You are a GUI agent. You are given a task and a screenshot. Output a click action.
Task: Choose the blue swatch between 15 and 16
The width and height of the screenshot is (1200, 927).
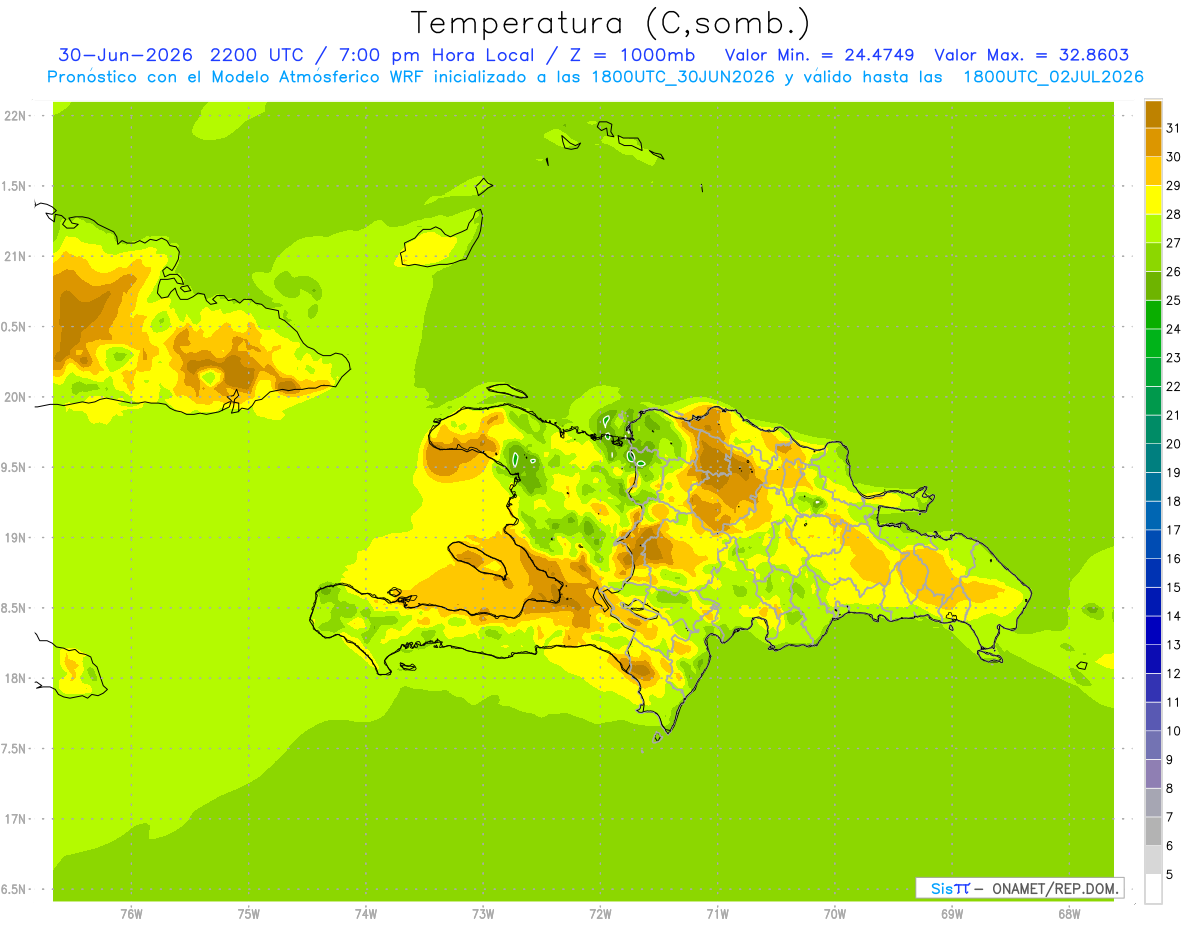click(1153, 573)
